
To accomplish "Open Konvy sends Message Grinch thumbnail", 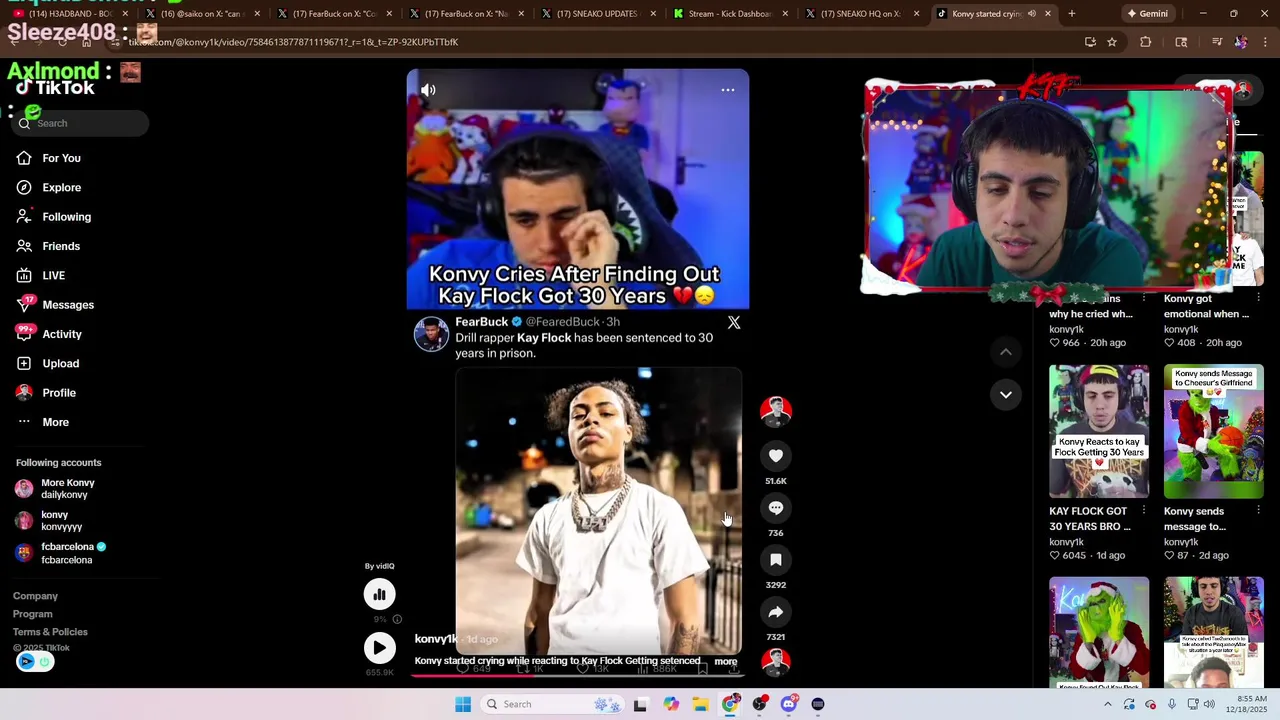I will [1213, 431].
